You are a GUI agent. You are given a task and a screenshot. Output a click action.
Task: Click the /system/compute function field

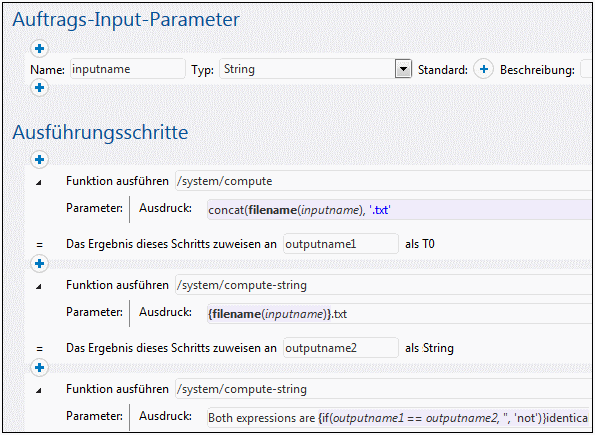click(383, 181)
